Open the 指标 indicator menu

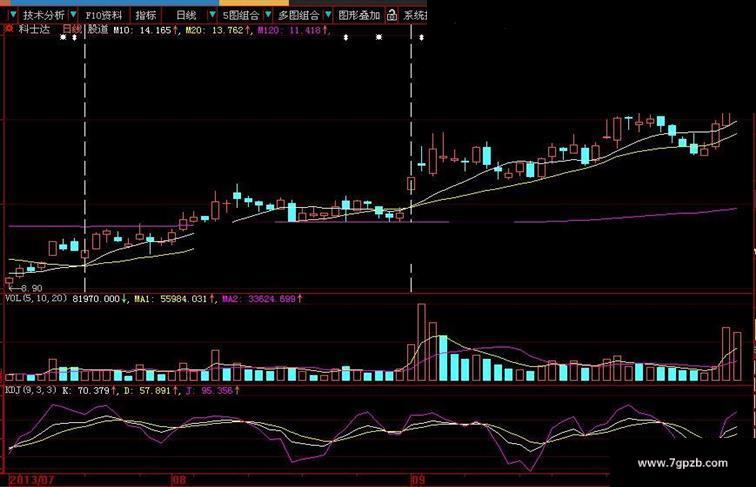click(146, 15)
